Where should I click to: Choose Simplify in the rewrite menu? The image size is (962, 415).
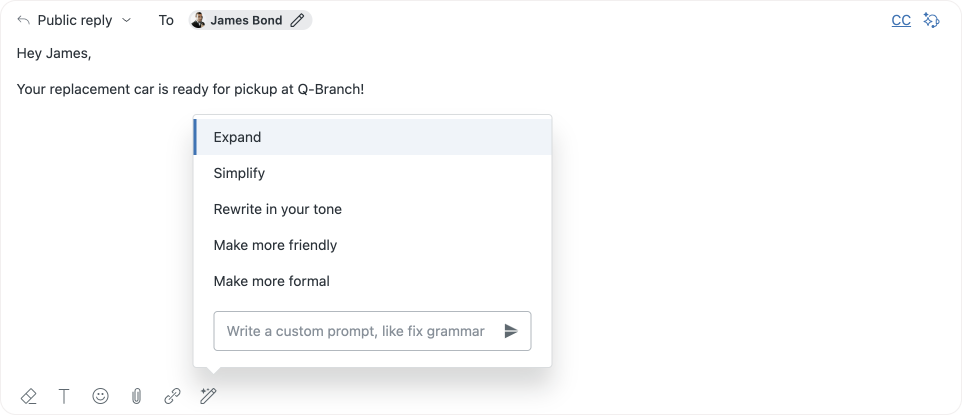click(239, 173)
